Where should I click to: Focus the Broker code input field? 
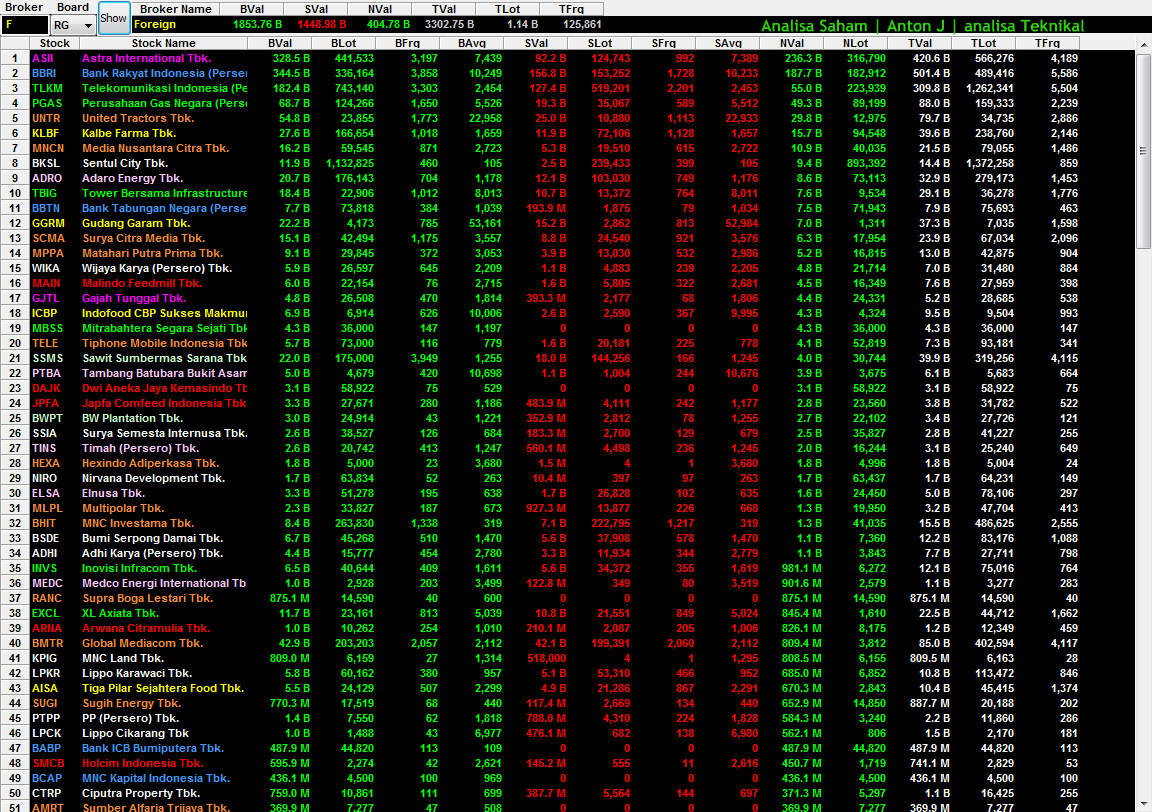[25, 25]
